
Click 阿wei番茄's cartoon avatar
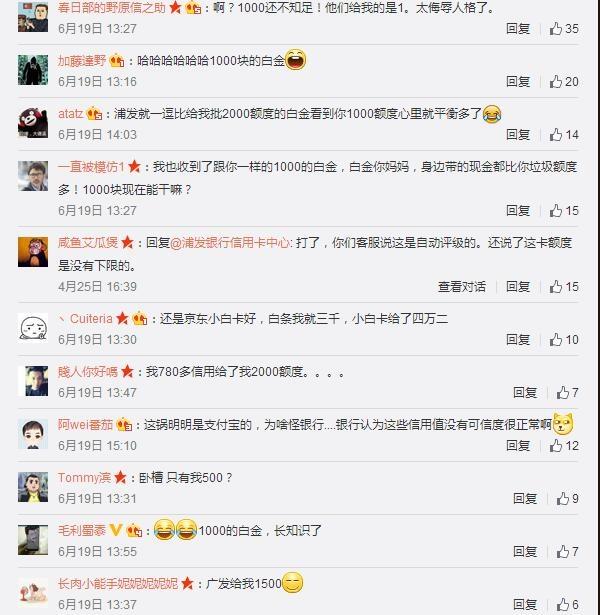(x=33, y=433)
